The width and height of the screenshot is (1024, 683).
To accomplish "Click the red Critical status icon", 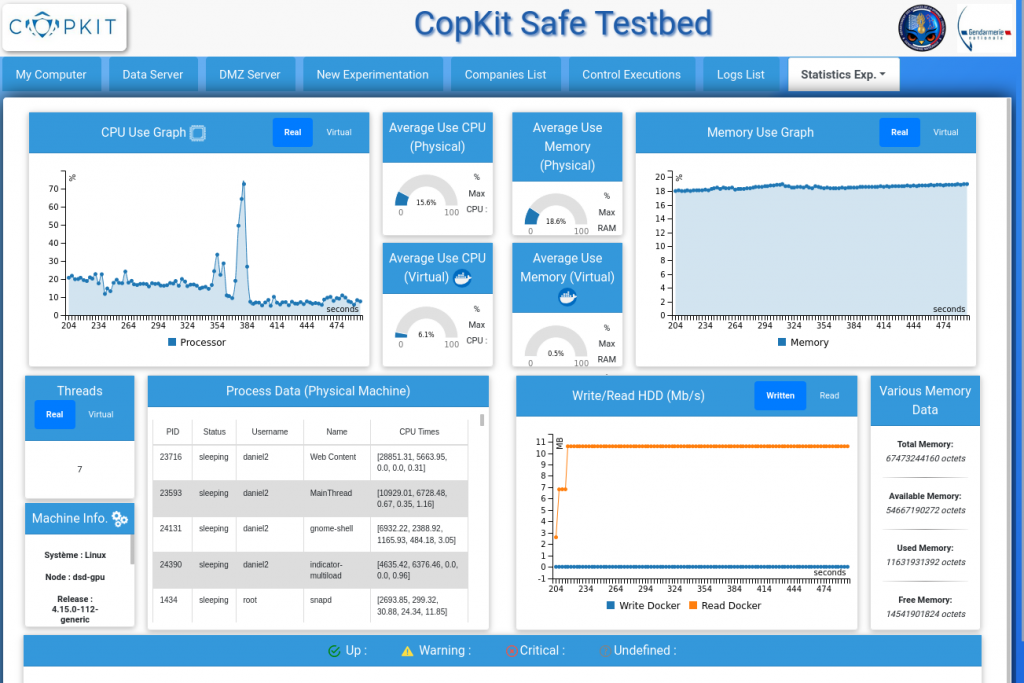I will [x=511, y=651].
